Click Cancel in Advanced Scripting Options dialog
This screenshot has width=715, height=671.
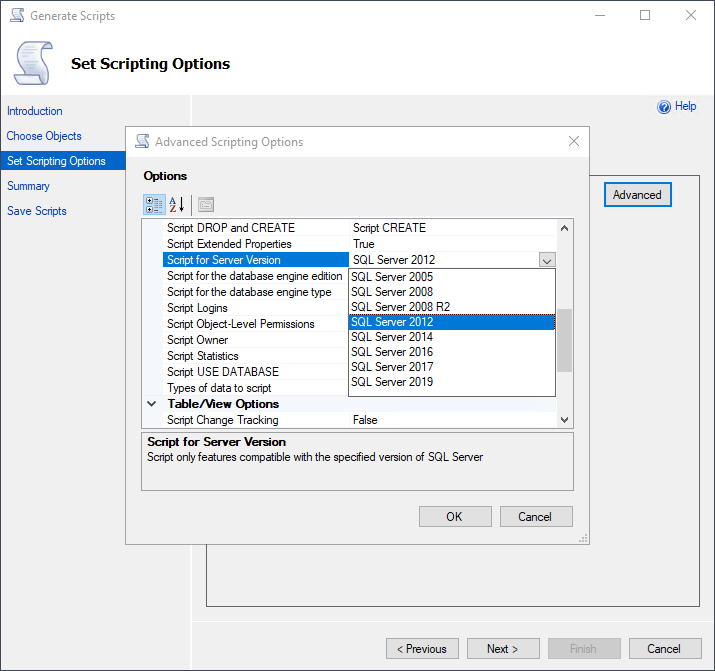(x=536, y=516)
